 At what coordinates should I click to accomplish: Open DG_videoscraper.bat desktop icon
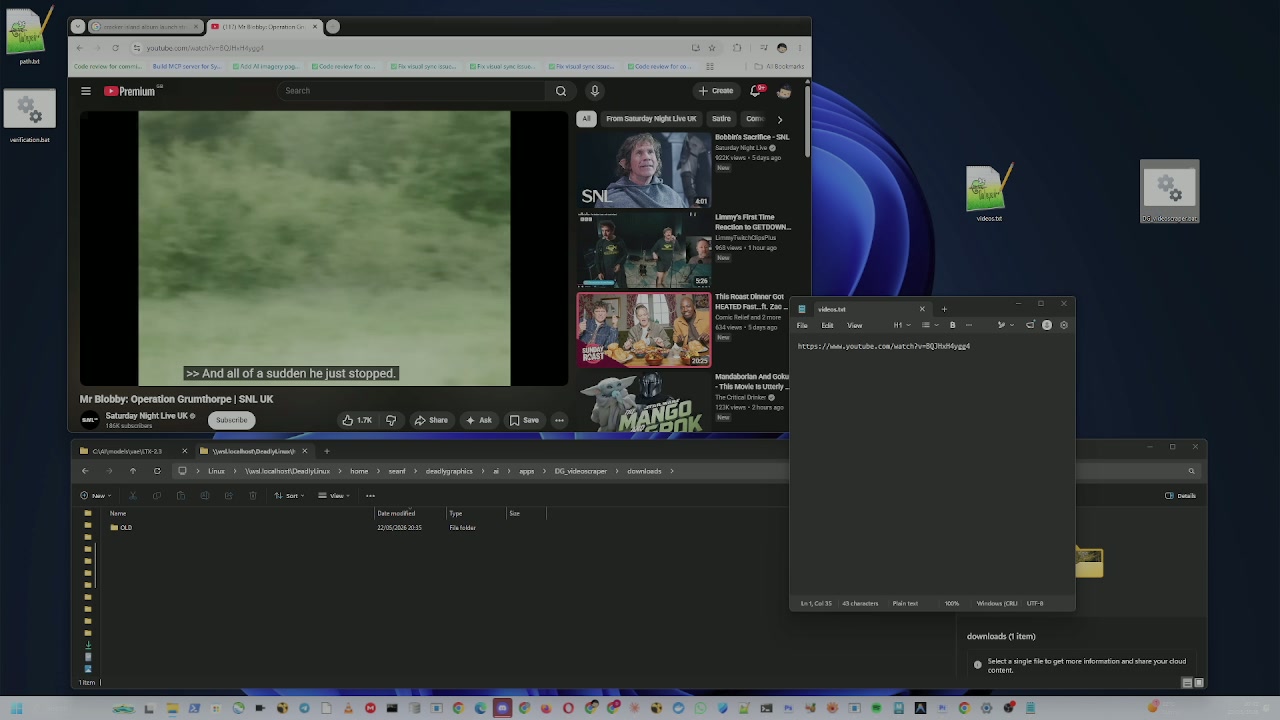(1169, 192)
